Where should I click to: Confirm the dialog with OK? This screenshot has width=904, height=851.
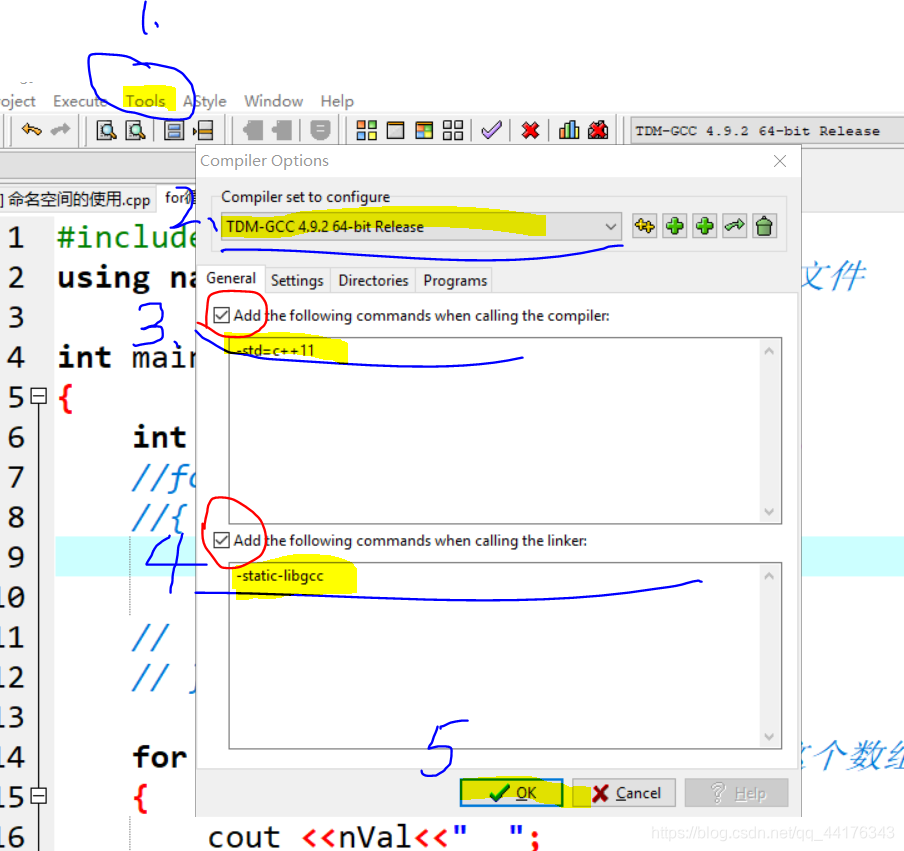point(511,793)
